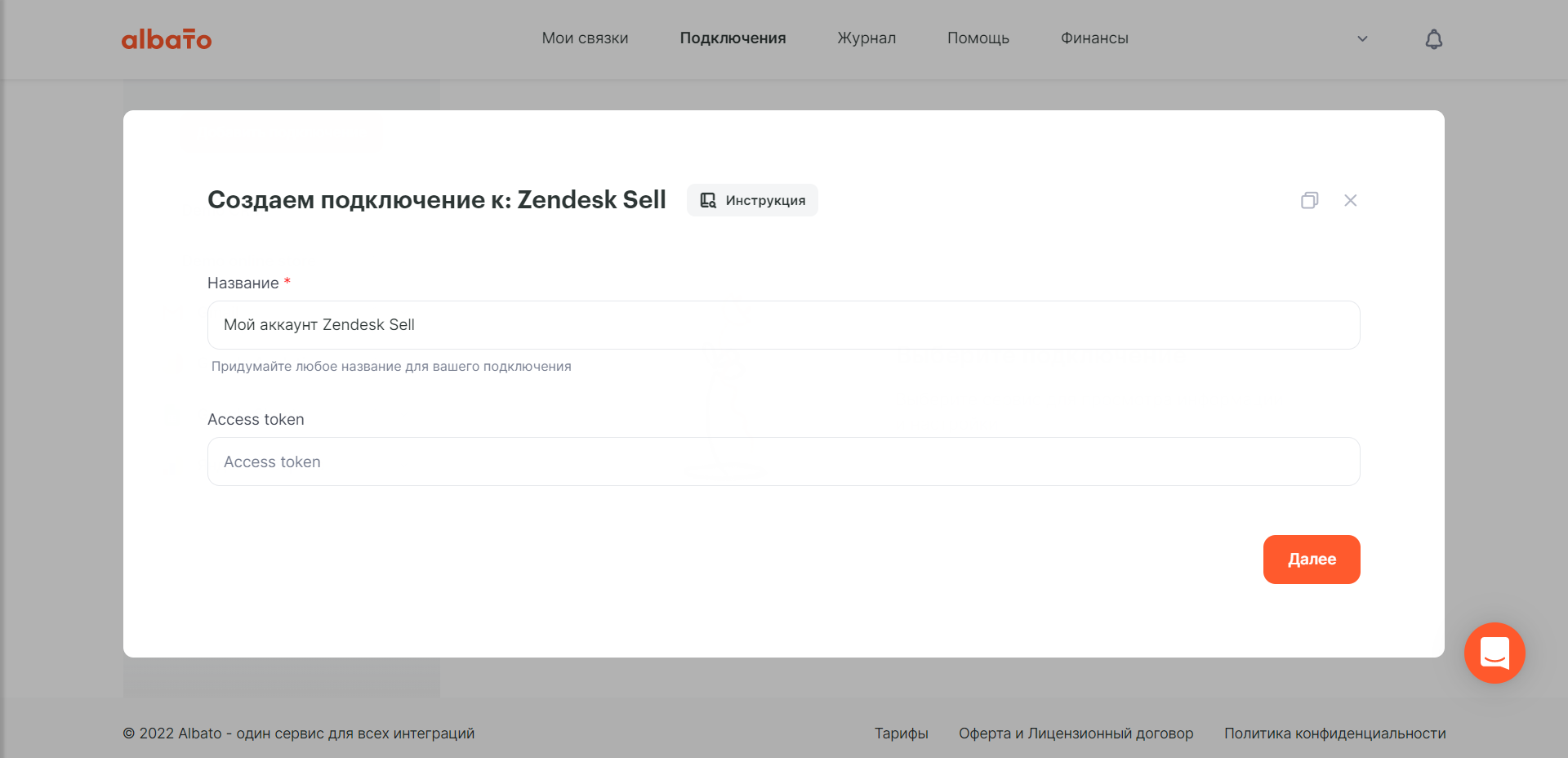Open Политика конфиденциальности link
Image resolution: width=1568 pixels, height=758 pixels.
1335,733
